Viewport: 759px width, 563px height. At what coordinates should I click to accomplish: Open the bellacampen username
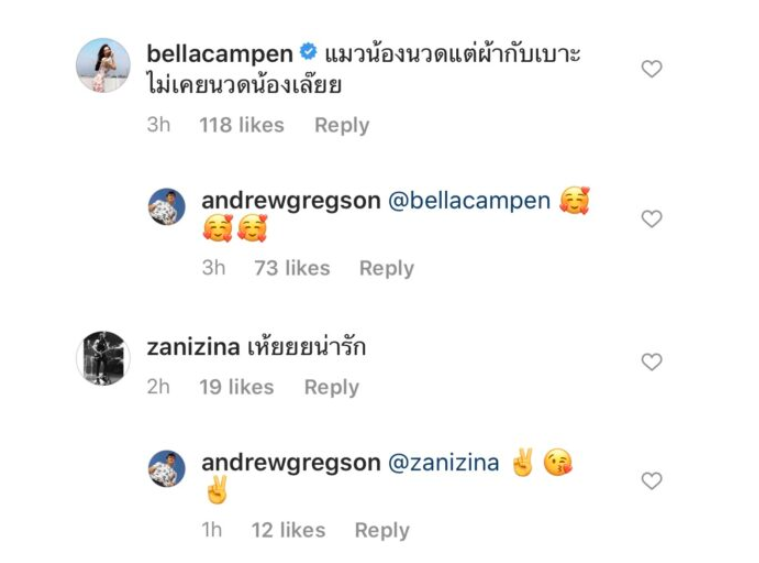(220, 54)
